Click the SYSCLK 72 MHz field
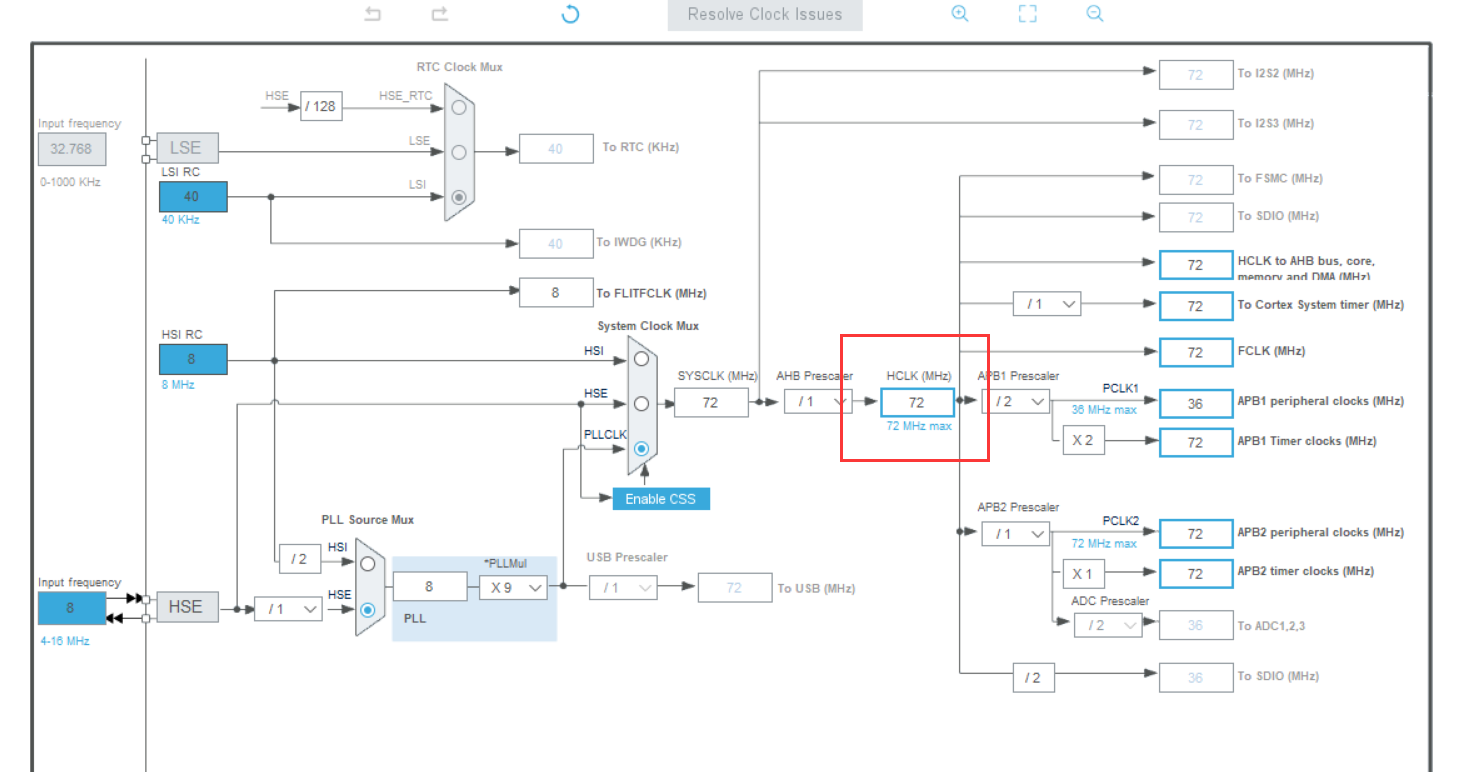 710,402
